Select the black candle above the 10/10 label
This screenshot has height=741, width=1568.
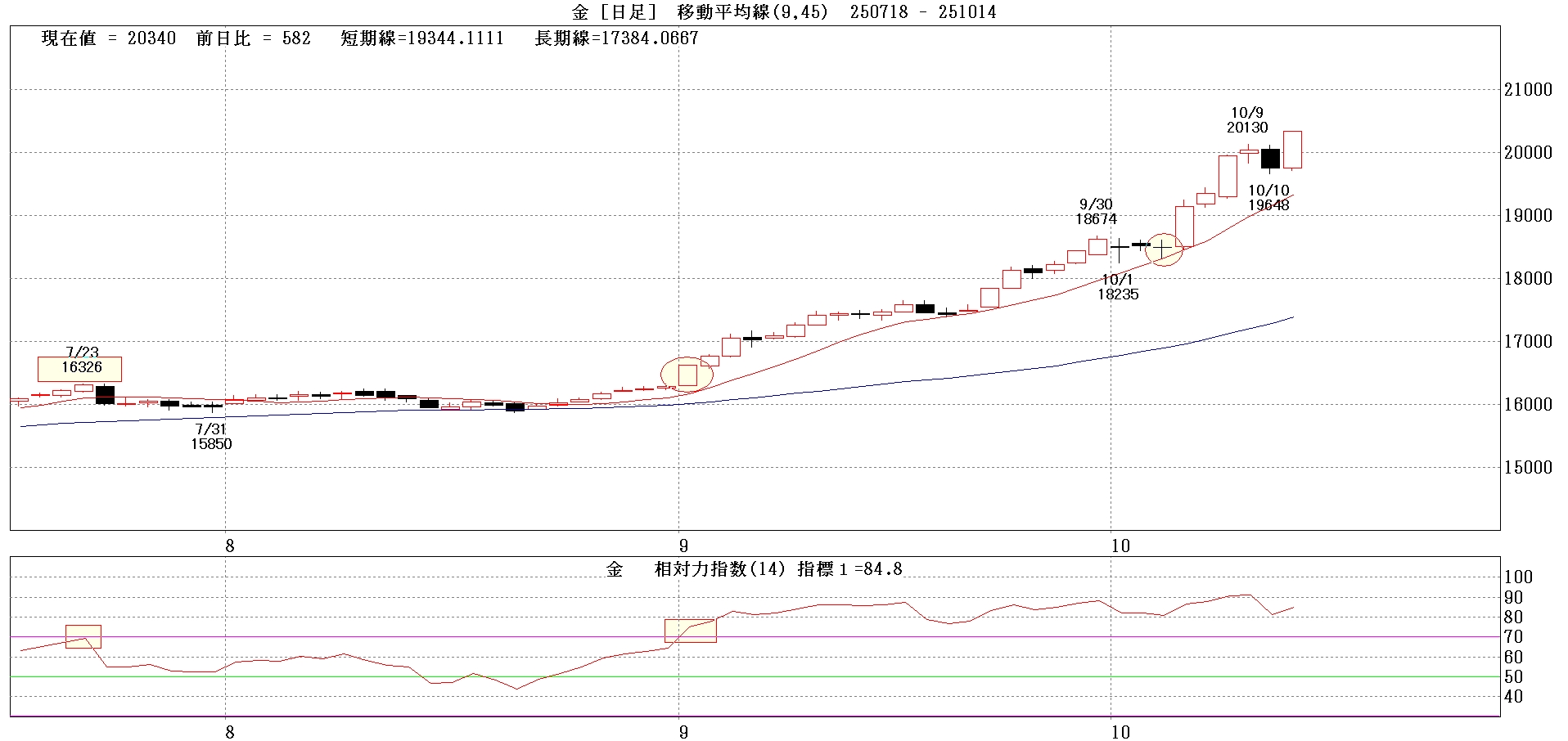point(1270,159)
